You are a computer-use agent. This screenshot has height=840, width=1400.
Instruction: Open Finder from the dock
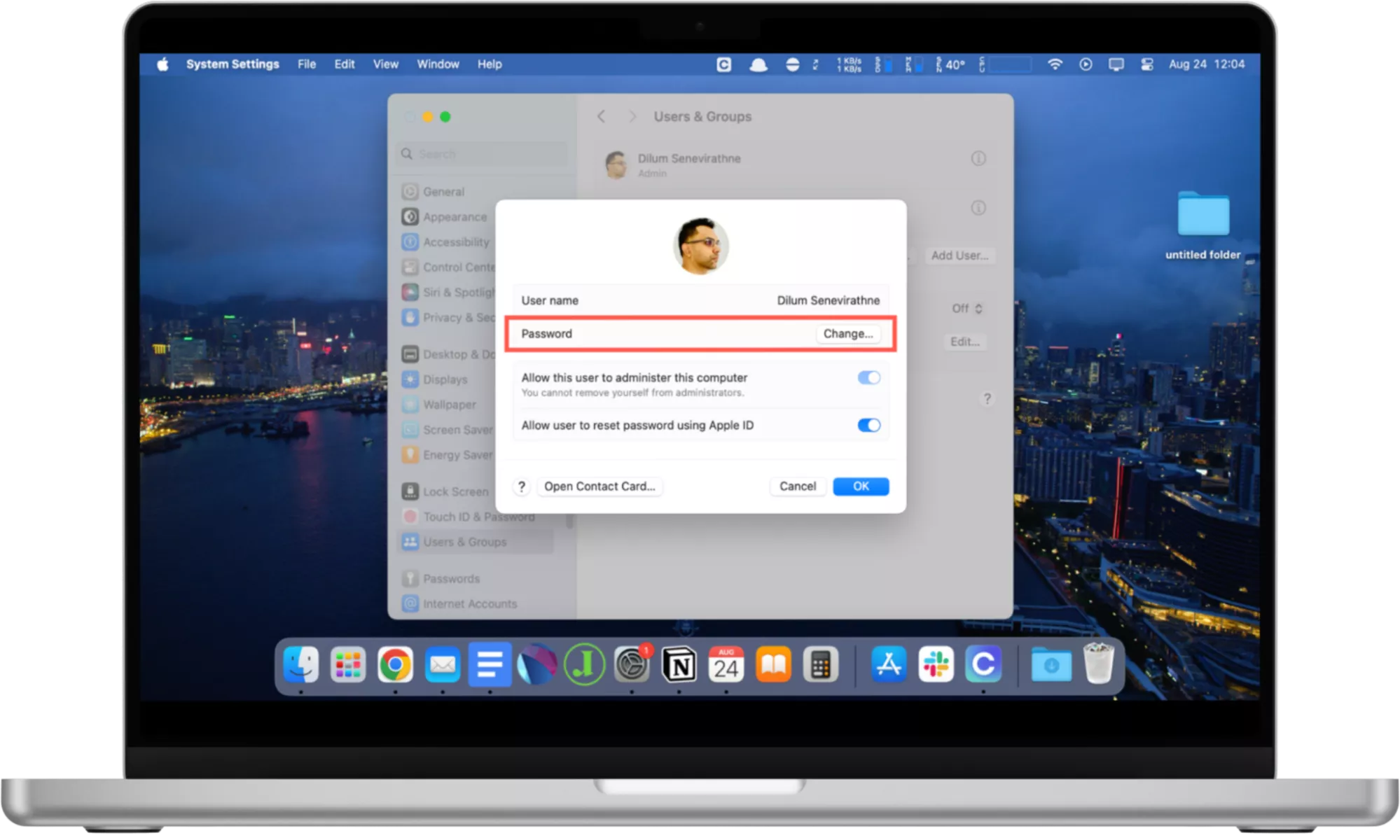point(301,664)
